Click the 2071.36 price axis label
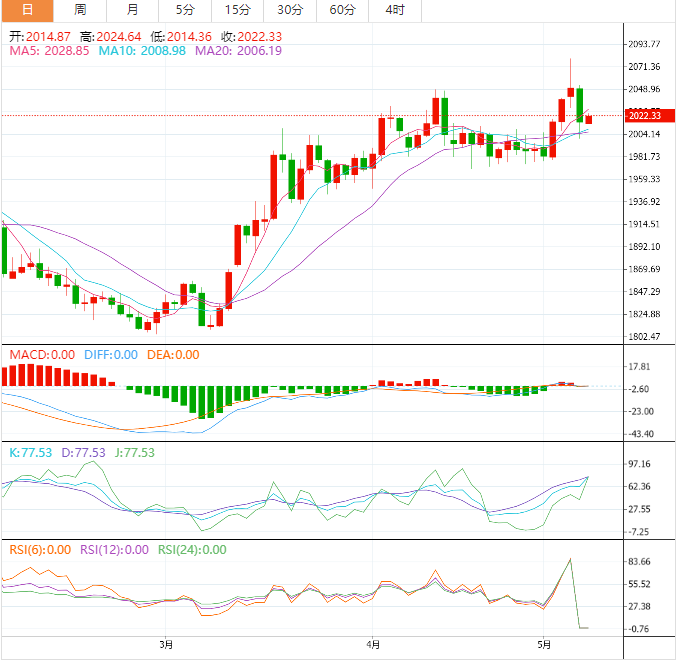The height and width of the screenshot is (663, 679). [644, 67]
